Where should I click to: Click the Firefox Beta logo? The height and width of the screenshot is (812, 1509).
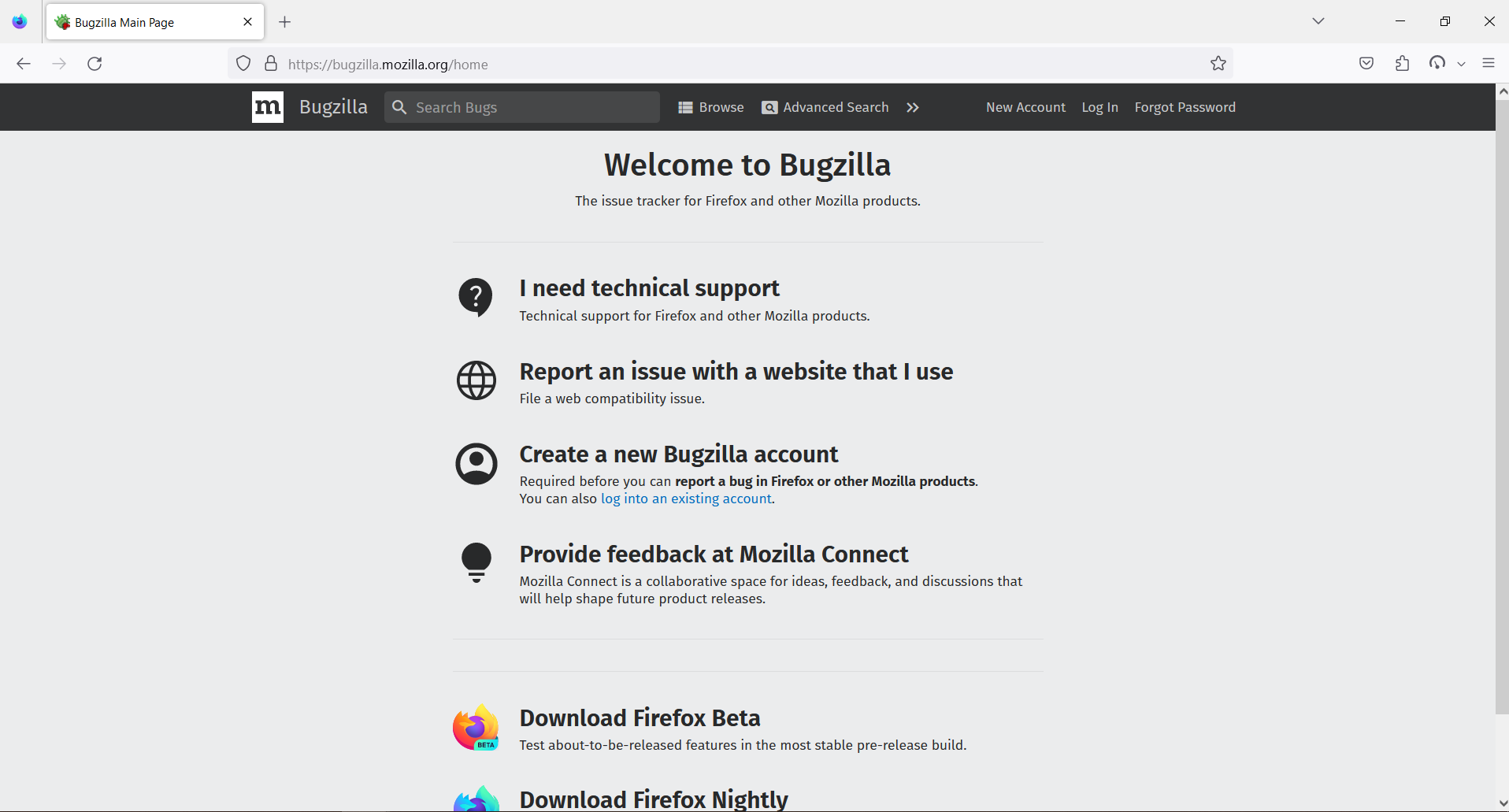476,726
